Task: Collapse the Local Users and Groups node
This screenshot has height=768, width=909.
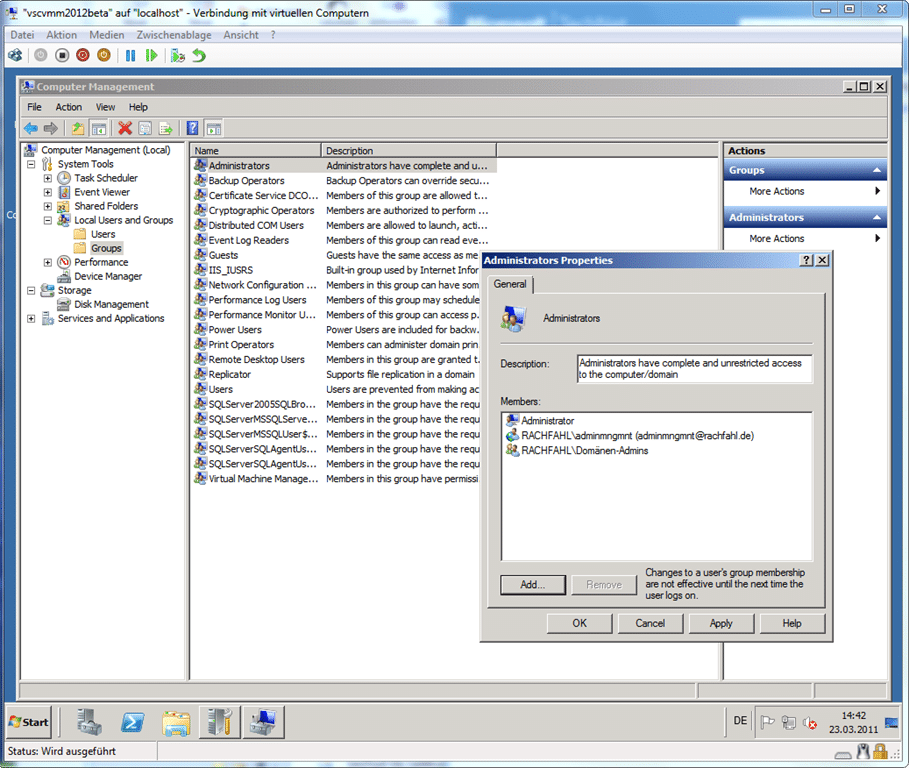Action: click(48, 220)
